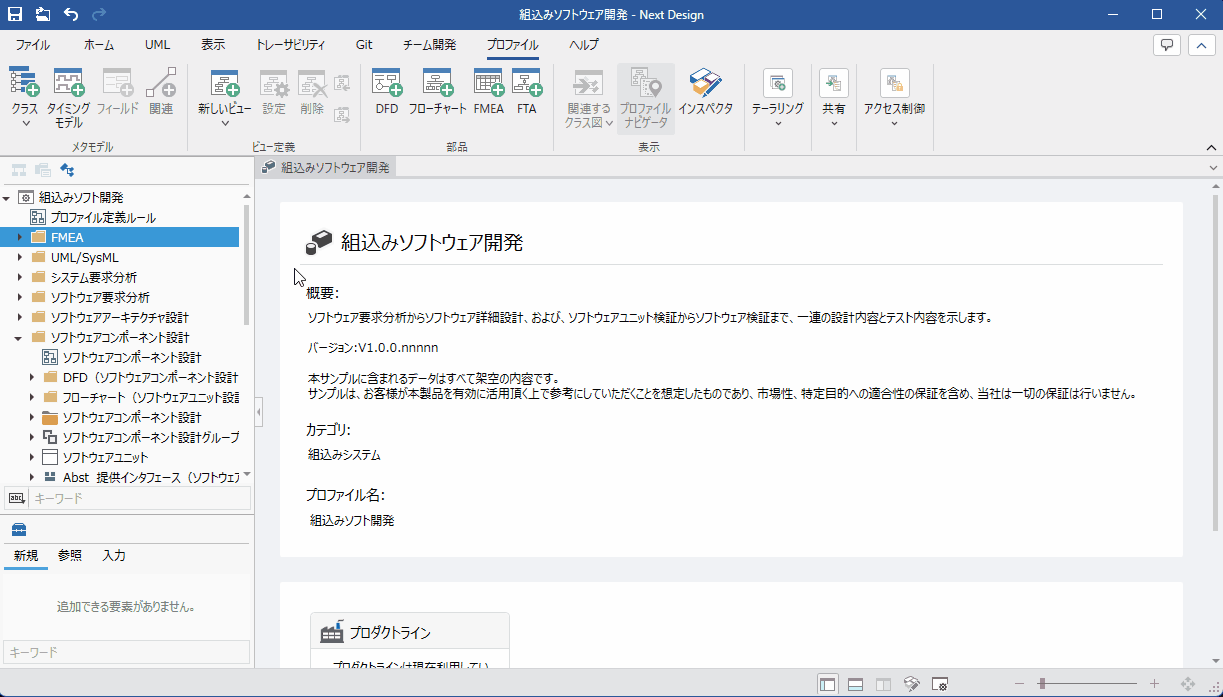Add a フローチャート part
Screen dimensions: 1223x697
point(438,92)
